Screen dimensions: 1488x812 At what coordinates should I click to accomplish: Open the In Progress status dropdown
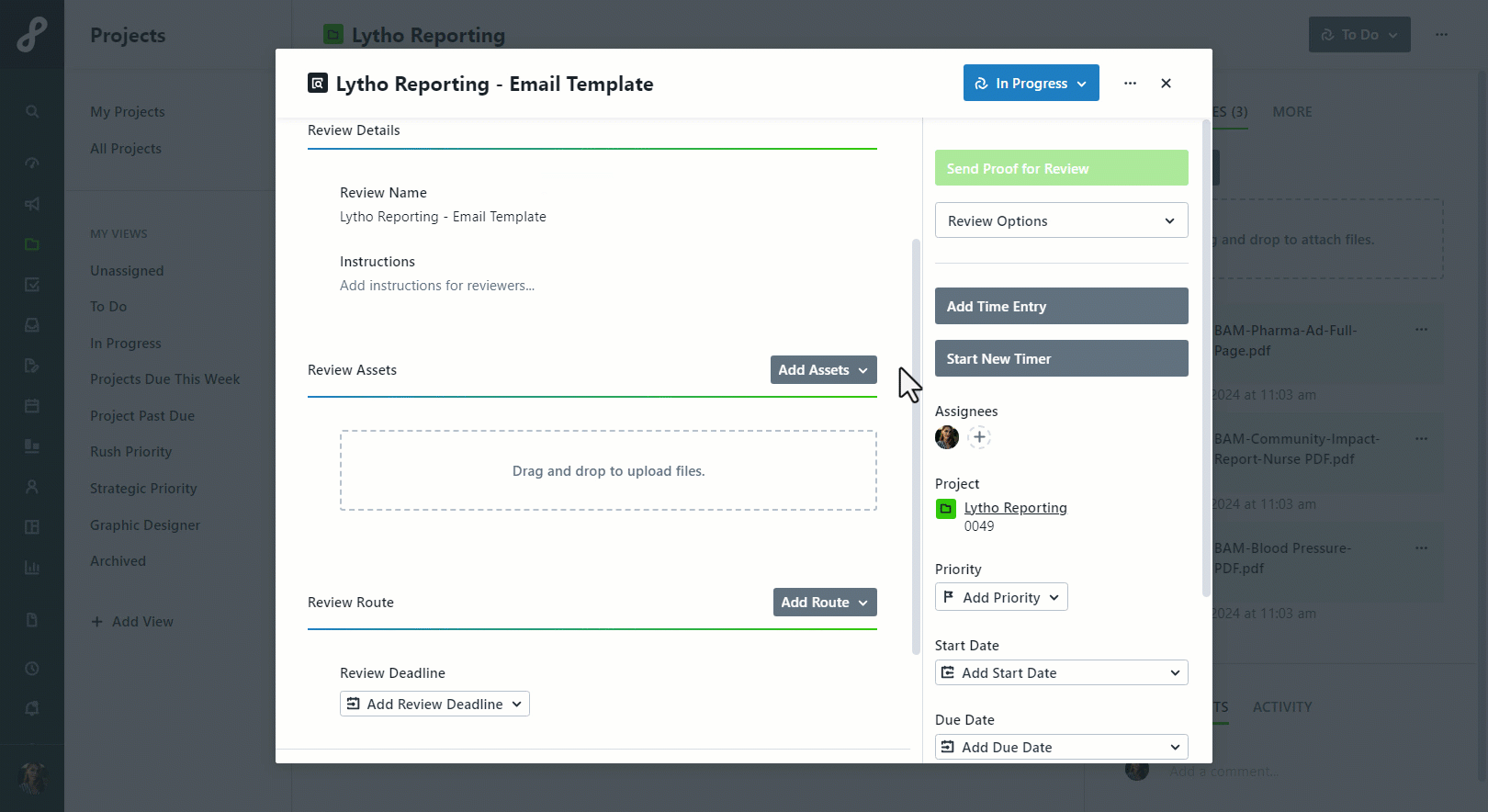(x=1031, y=83)
